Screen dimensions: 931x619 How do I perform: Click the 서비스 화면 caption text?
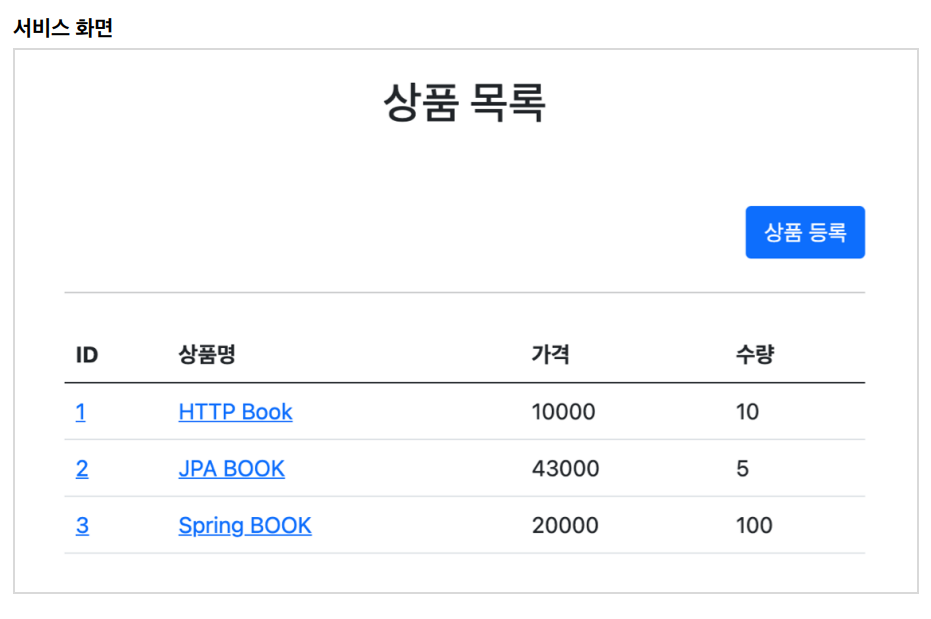click(64, 27)
